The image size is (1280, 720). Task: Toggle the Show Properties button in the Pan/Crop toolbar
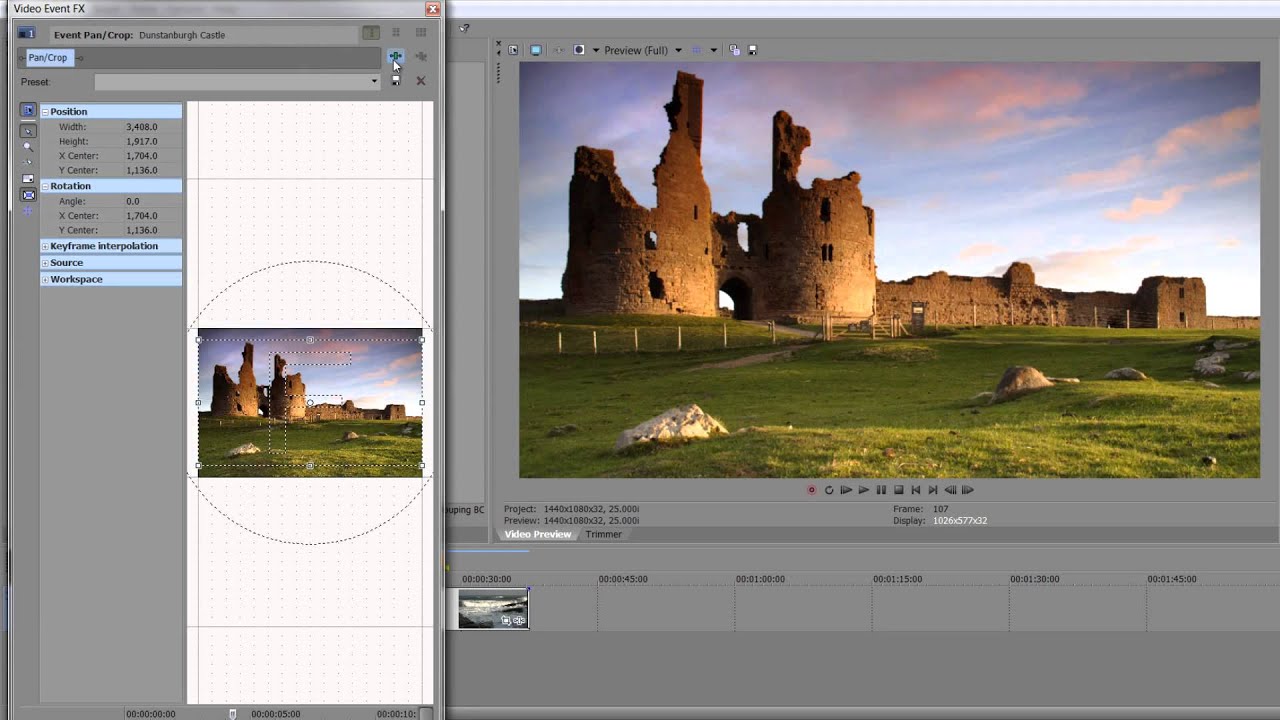(x=28, y=111)
